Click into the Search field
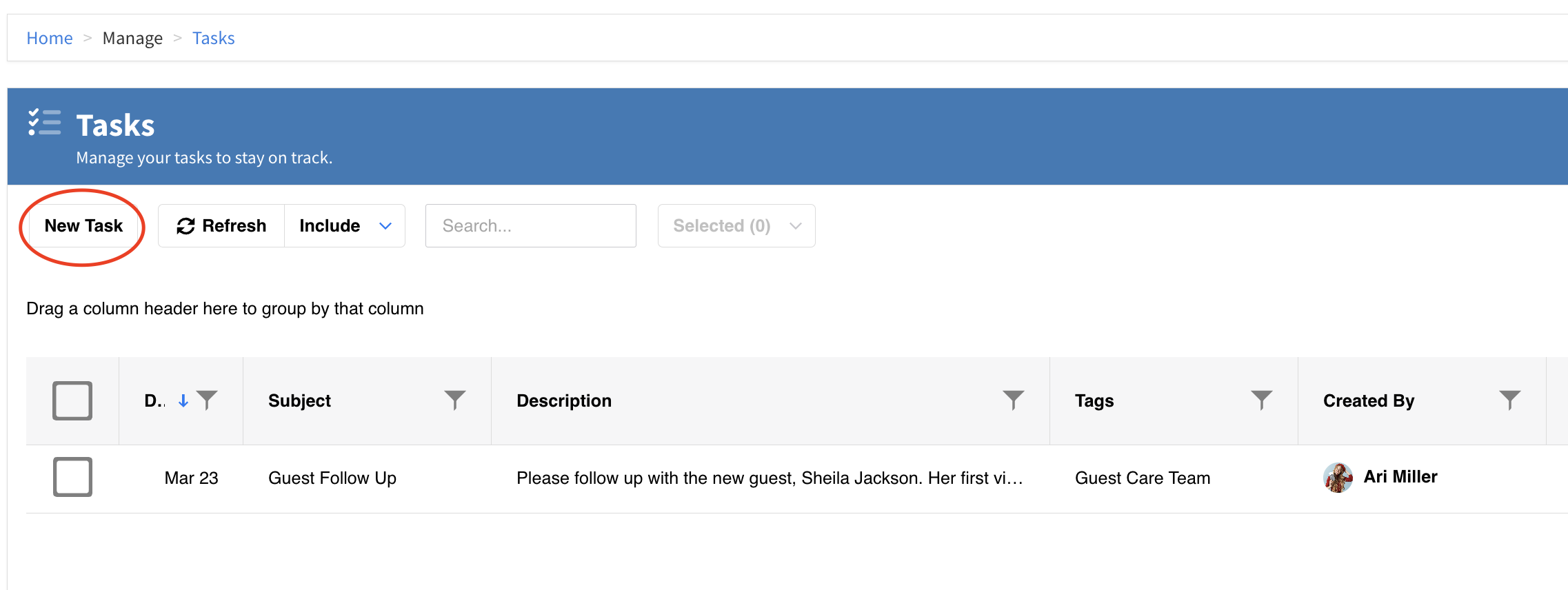The height and width of the screenshot is (590, 1568). (530, 226)
